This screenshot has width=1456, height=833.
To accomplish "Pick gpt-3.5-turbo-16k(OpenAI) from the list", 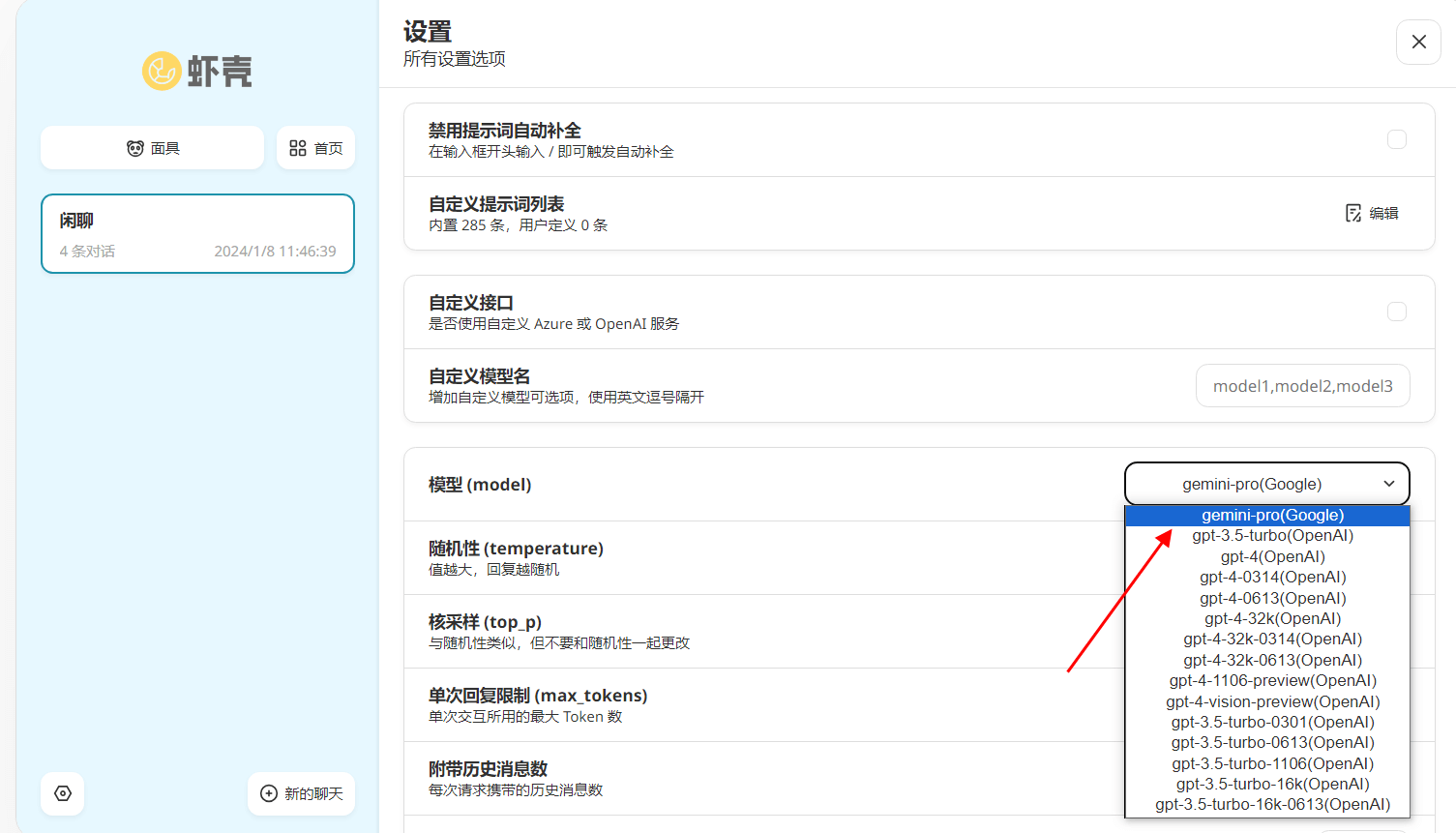I will [x=1272, y=784].
